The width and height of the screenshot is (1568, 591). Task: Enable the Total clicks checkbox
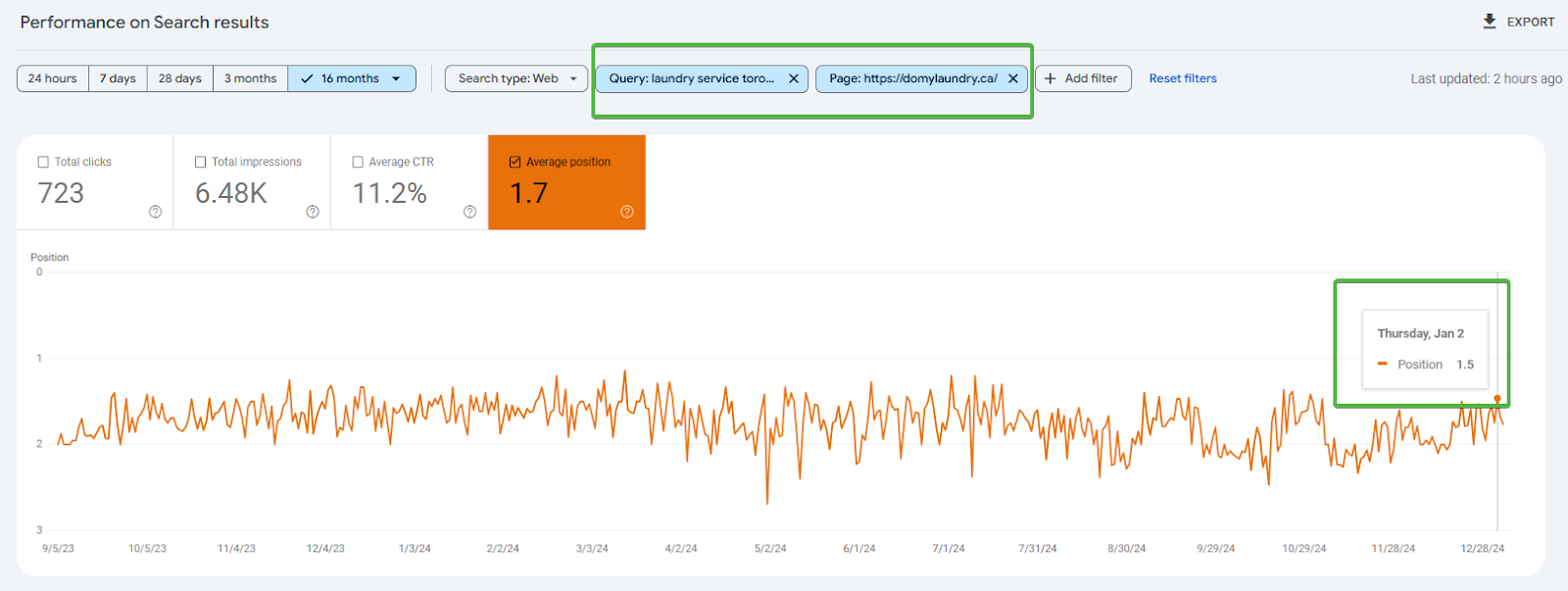(43, 163)
